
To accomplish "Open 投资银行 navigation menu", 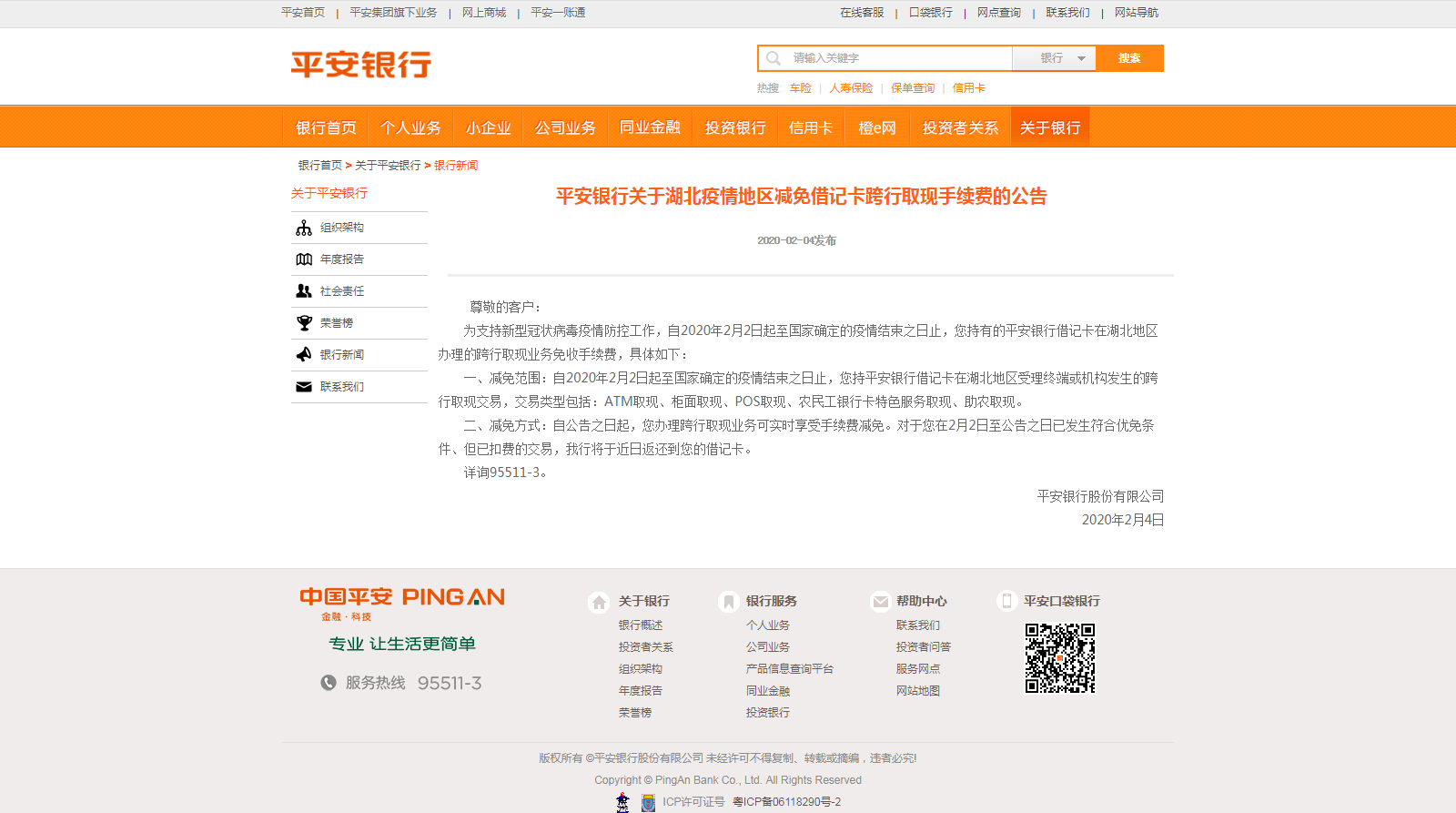I will (x=735, y=127).
